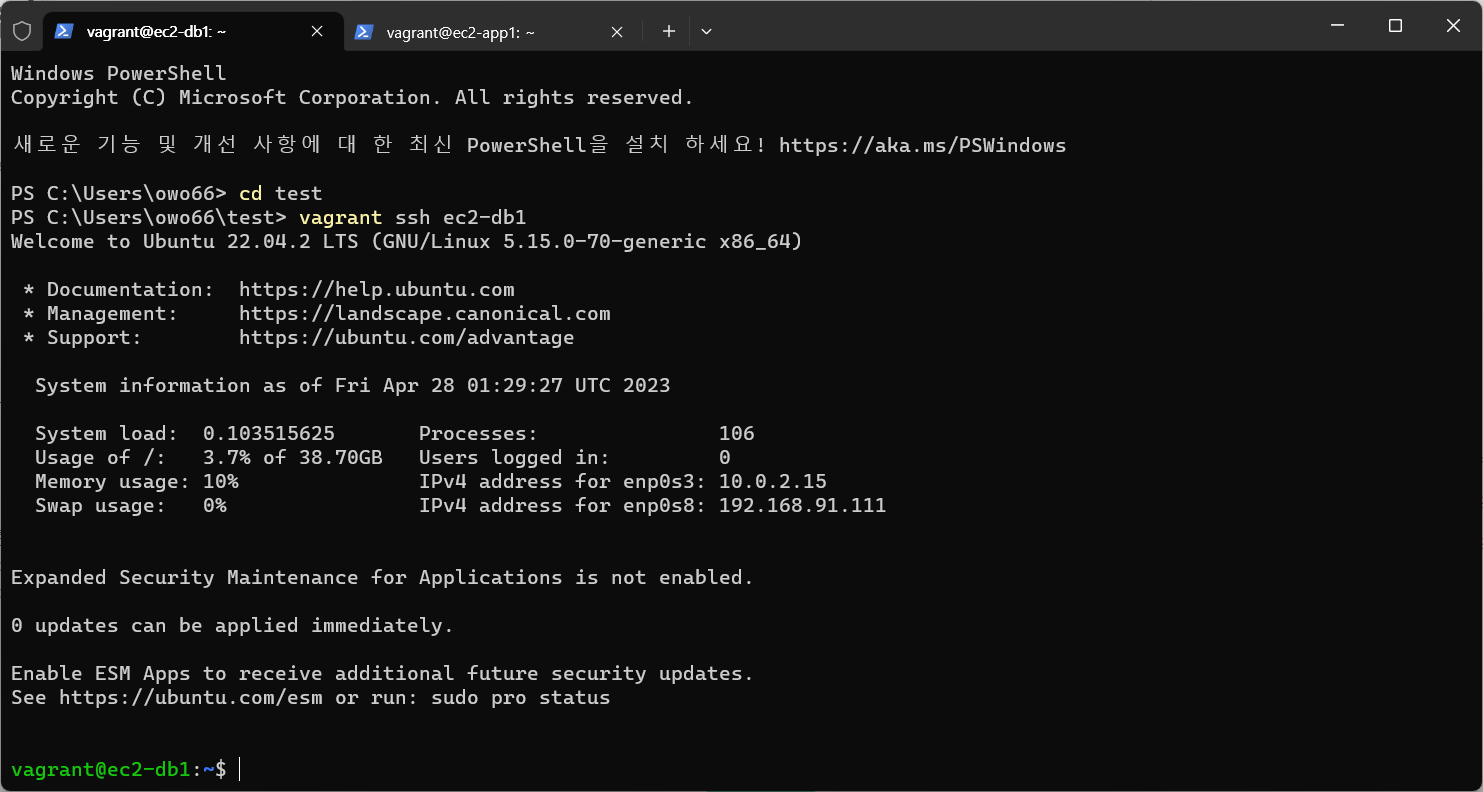Viewport: 1483px width, 792px height.
Task: Click the 'Windows PowerShell' header line
Action: click(119, 74)
